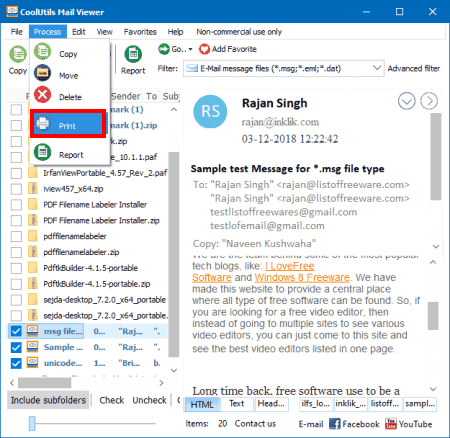
Task: Click the Advanced filter link
Action: [x=414, y=68]
